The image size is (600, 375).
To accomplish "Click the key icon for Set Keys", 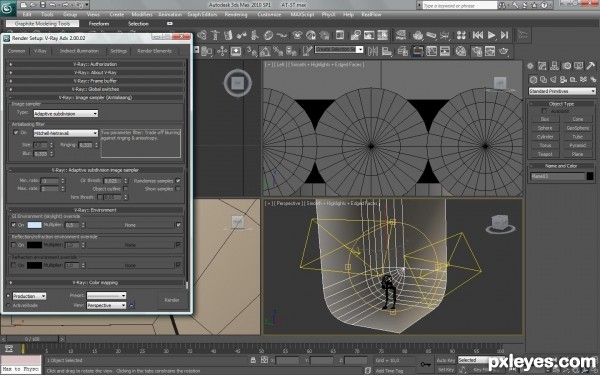I will (426, 364).
